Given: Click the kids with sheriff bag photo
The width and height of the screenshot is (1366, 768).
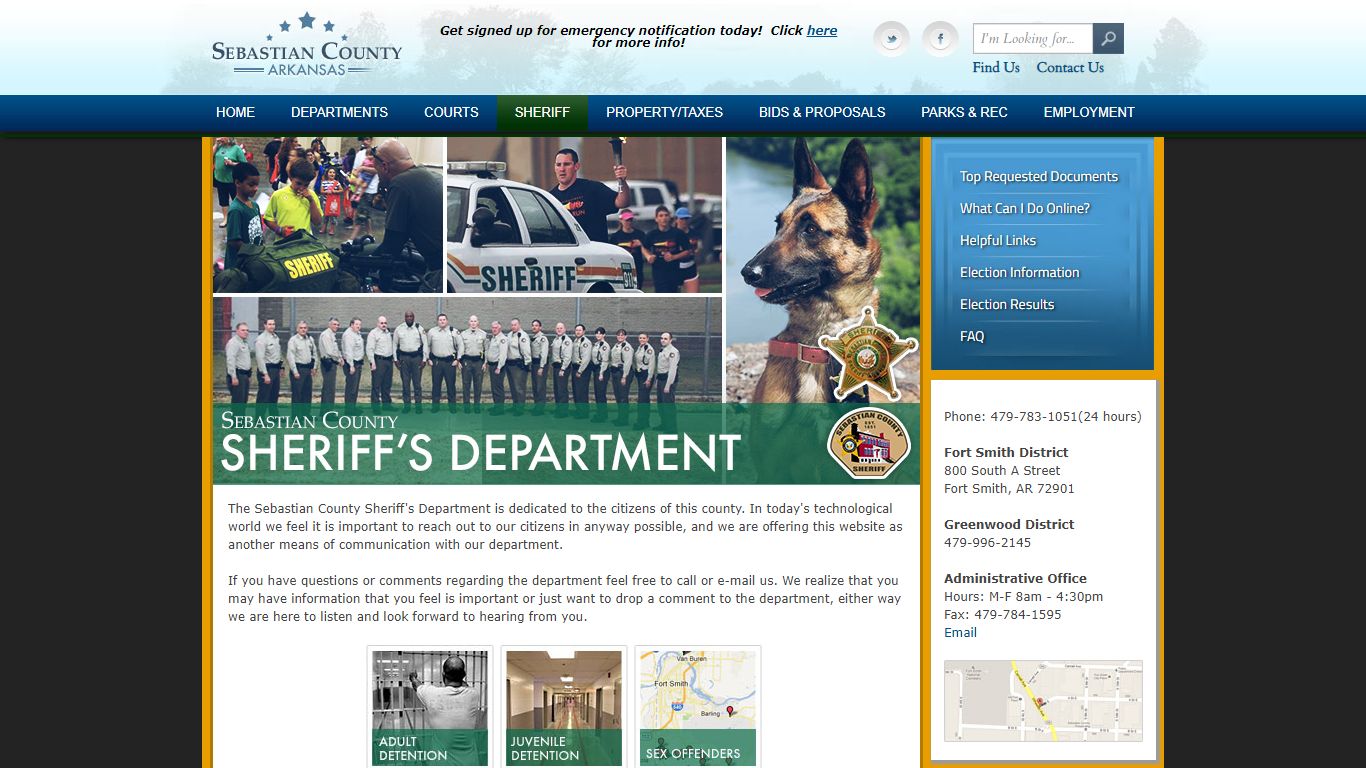Looking at the screenshot, I should 328,215.
